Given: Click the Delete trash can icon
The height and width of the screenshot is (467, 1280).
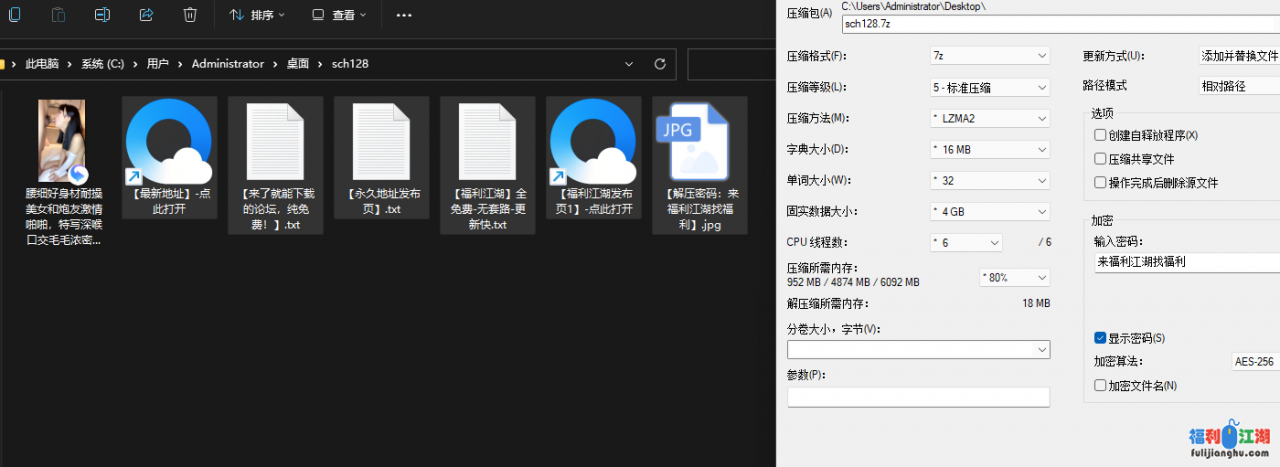Looking at the screenshot, I should click(190, 15).
